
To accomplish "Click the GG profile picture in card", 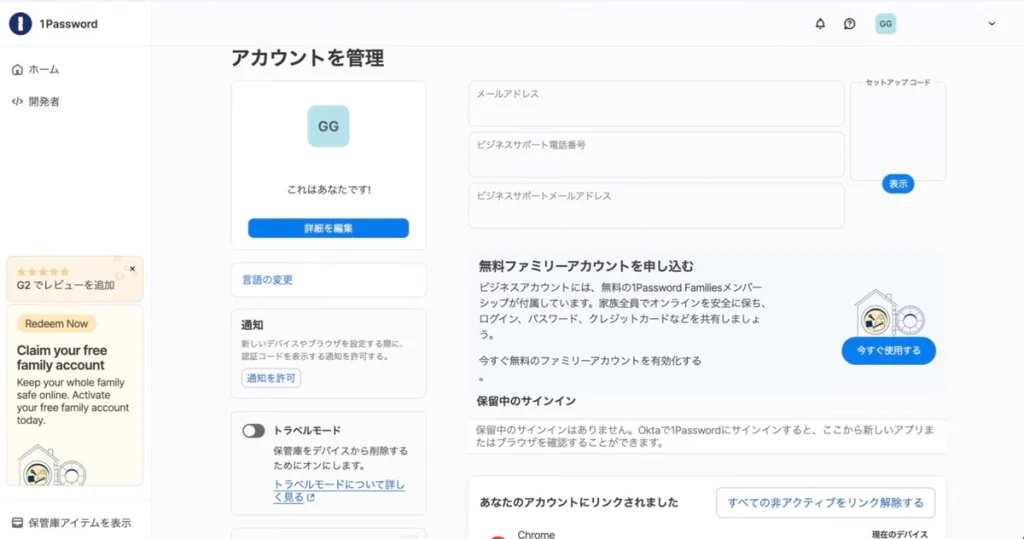I will tap(328, 127).
